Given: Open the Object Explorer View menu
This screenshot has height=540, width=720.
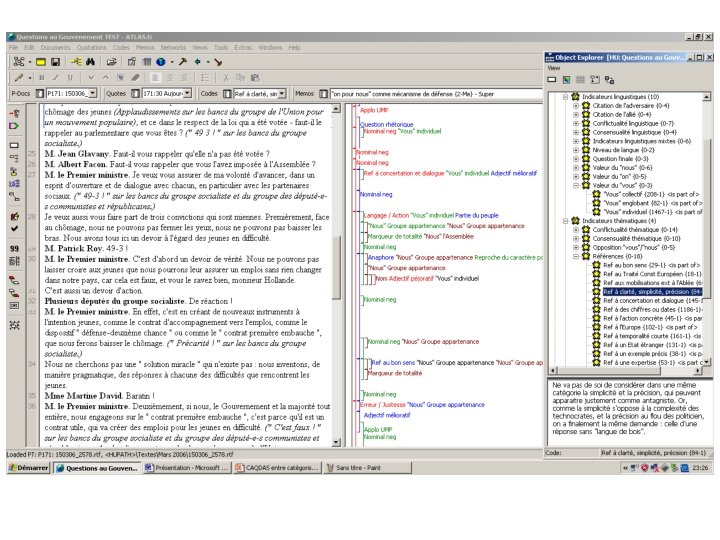Looking at the screenshot, I should [x=552, y=69].
